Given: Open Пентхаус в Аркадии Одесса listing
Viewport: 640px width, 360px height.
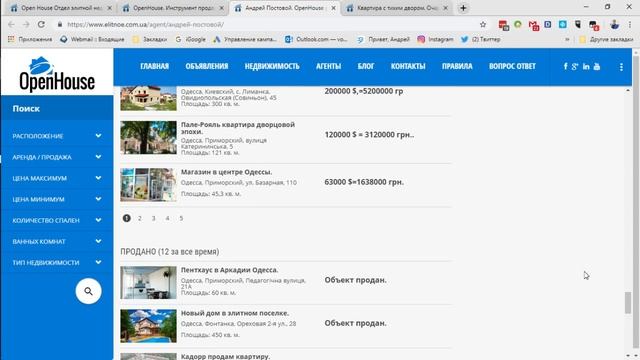Looking at the screenshot, I should (x=229, y=270).
